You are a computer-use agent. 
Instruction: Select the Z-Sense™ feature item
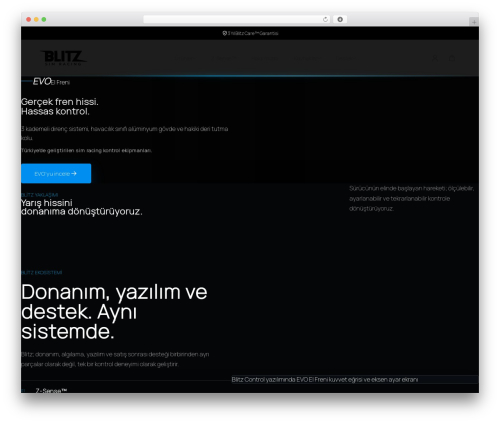coord(51,390)
